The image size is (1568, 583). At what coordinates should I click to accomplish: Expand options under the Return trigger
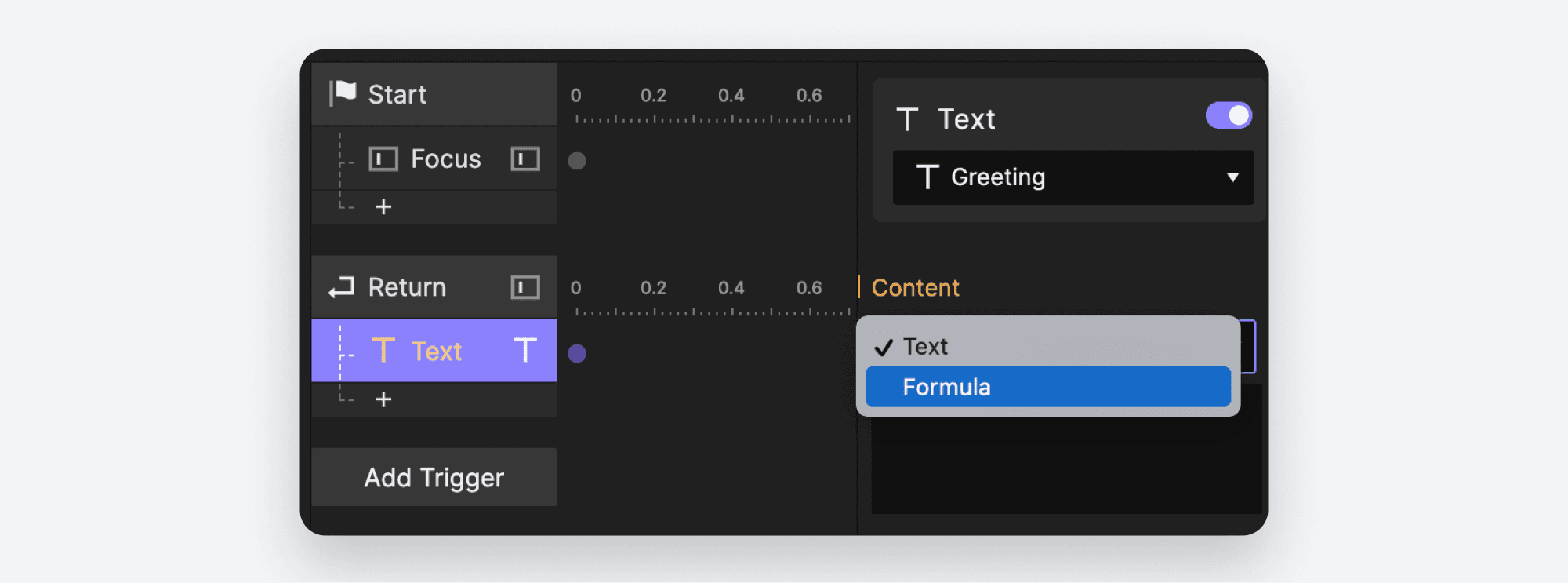click(383, 399)
